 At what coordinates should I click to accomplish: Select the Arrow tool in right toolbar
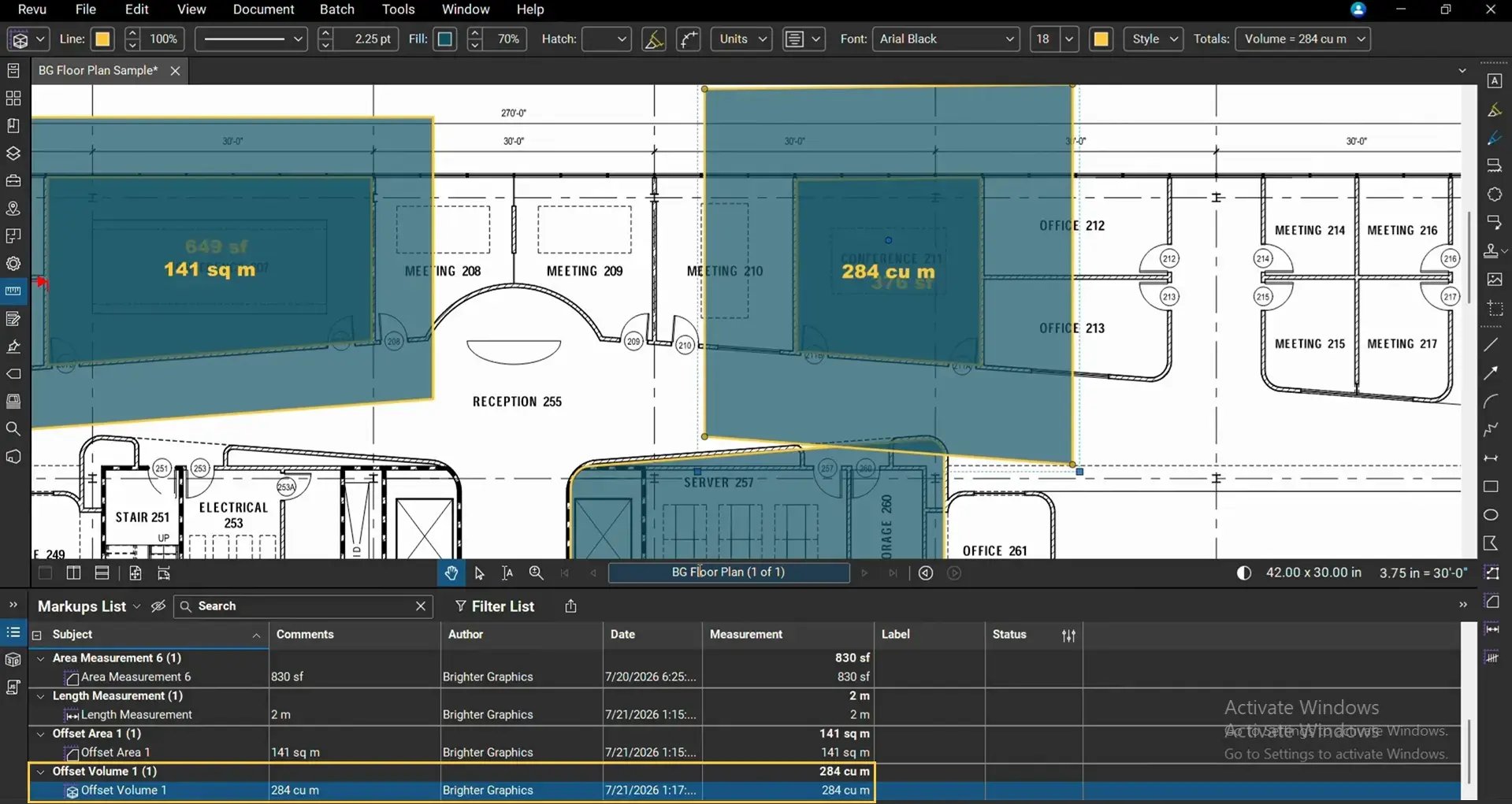(1491, 373)
